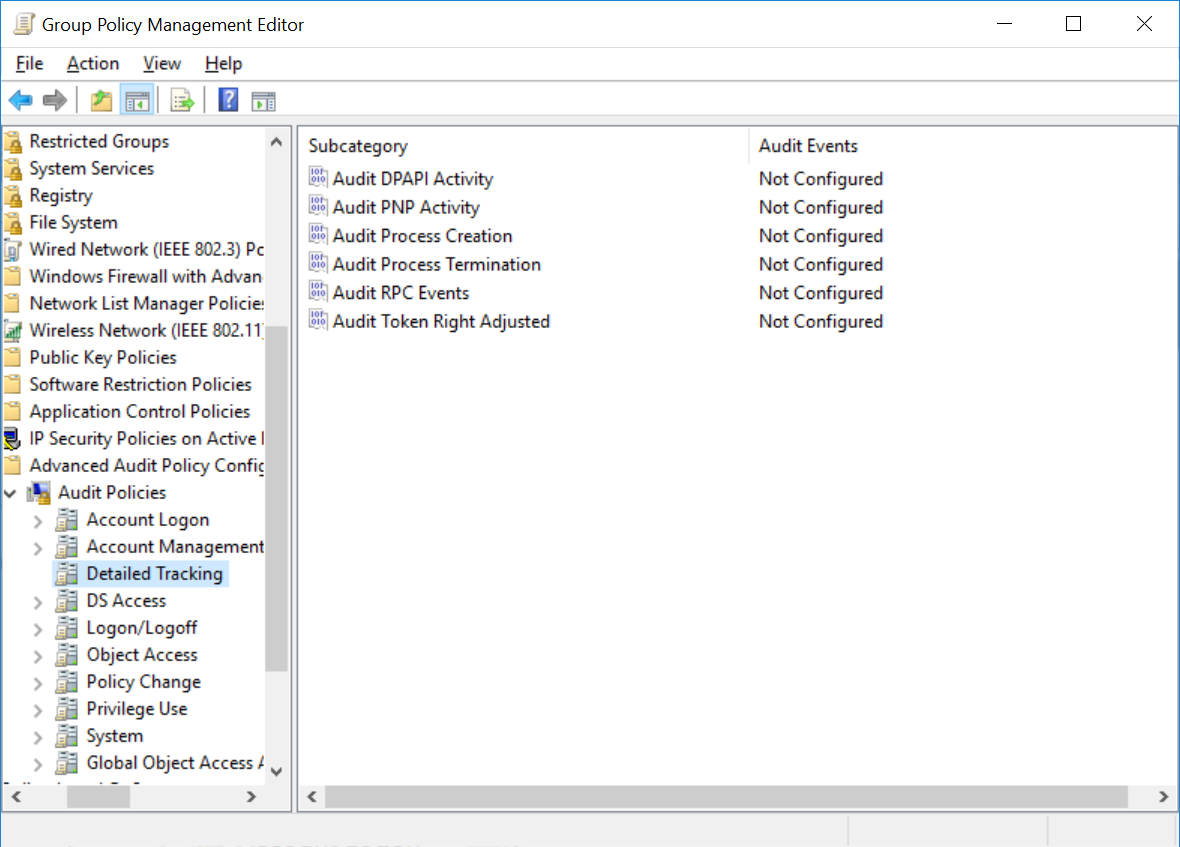Select Audit RPC Events entry

point(400,293)
